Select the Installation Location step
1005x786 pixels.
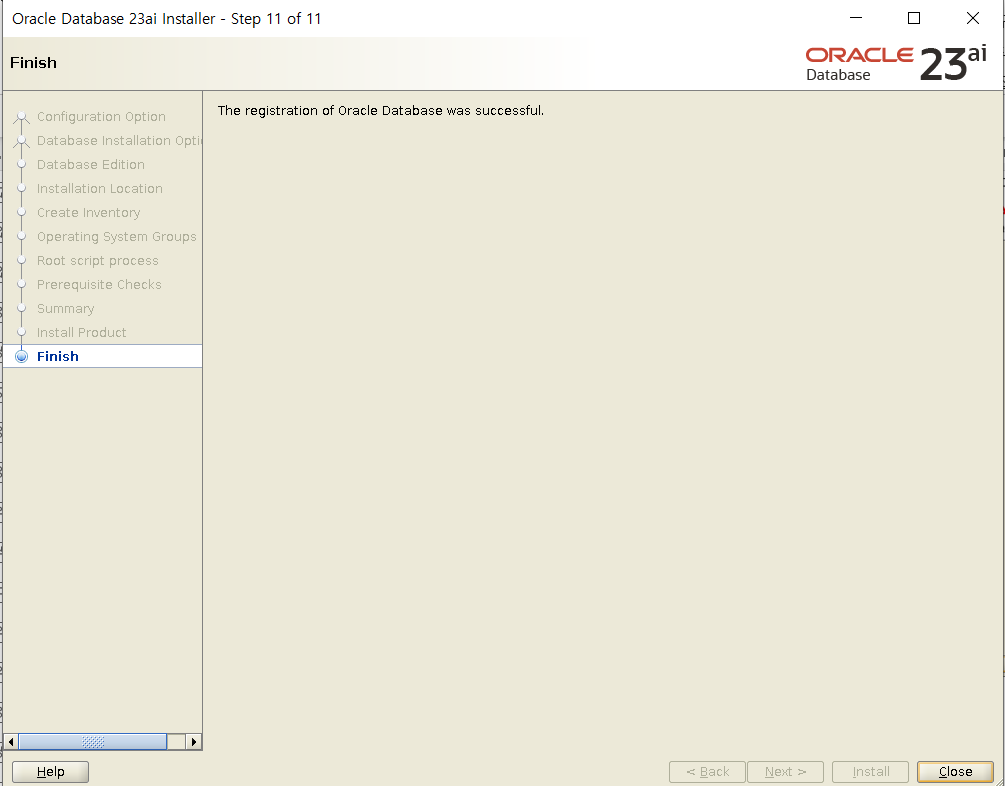[x=99, y=188]
